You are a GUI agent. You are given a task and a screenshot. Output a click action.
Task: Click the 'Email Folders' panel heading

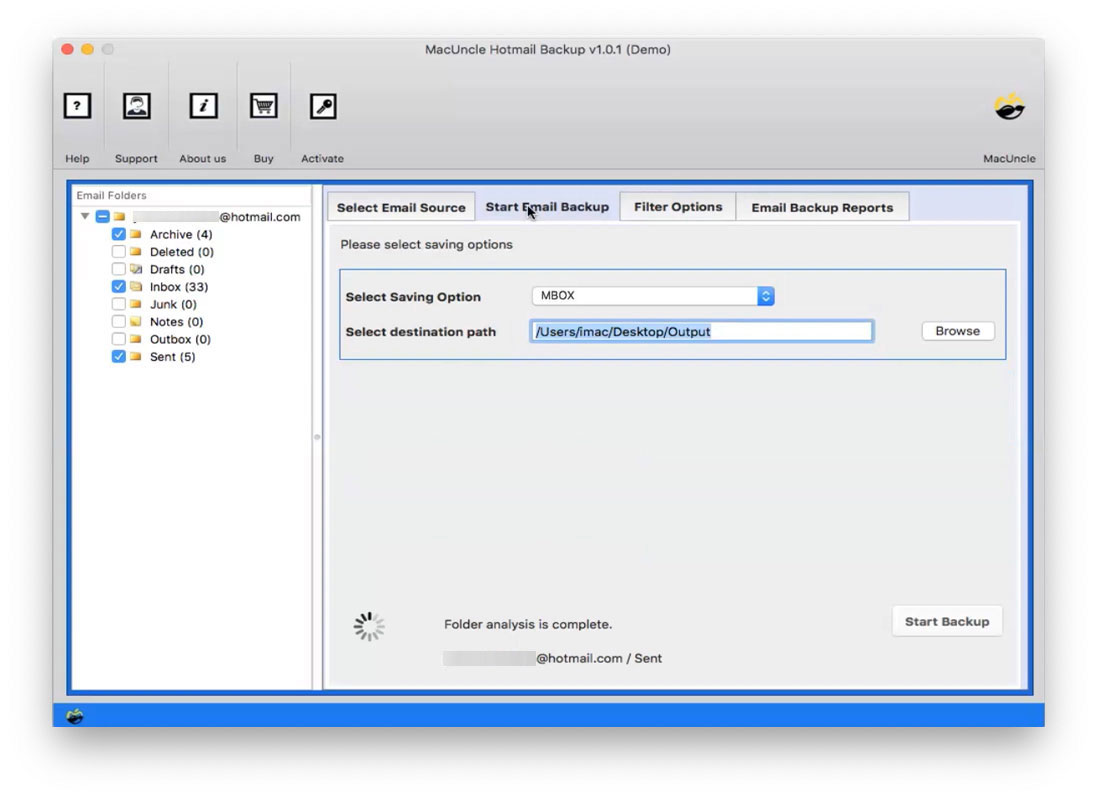(112, 195)
